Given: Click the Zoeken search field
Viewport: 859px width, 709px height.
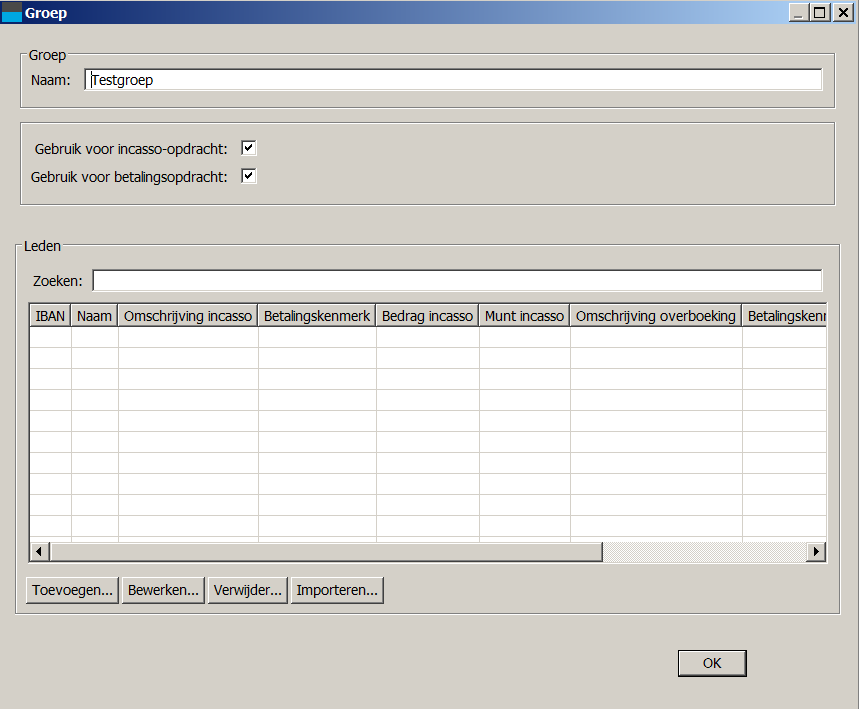Looking at the screenshot, I should tap(457, 280).
